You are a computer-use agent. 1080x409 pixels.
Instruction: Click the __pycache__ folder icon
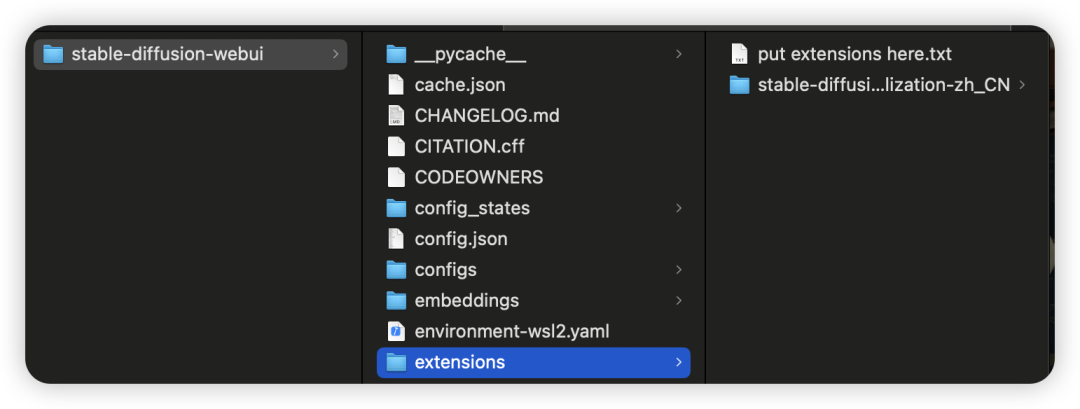(396, 54)
